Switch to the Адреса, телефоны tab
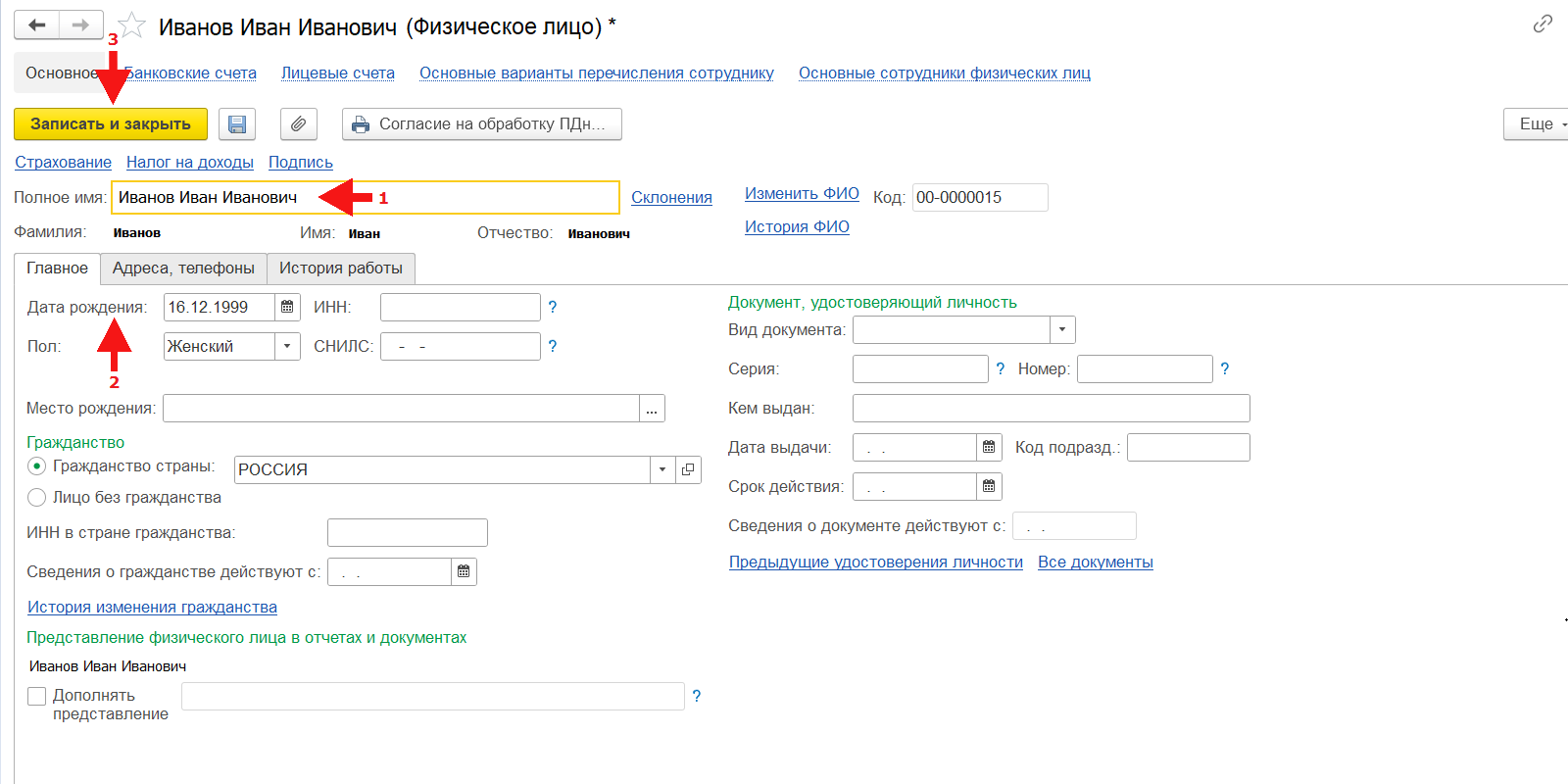Viewport: 1568px width, 784px height. pos(183,269)
